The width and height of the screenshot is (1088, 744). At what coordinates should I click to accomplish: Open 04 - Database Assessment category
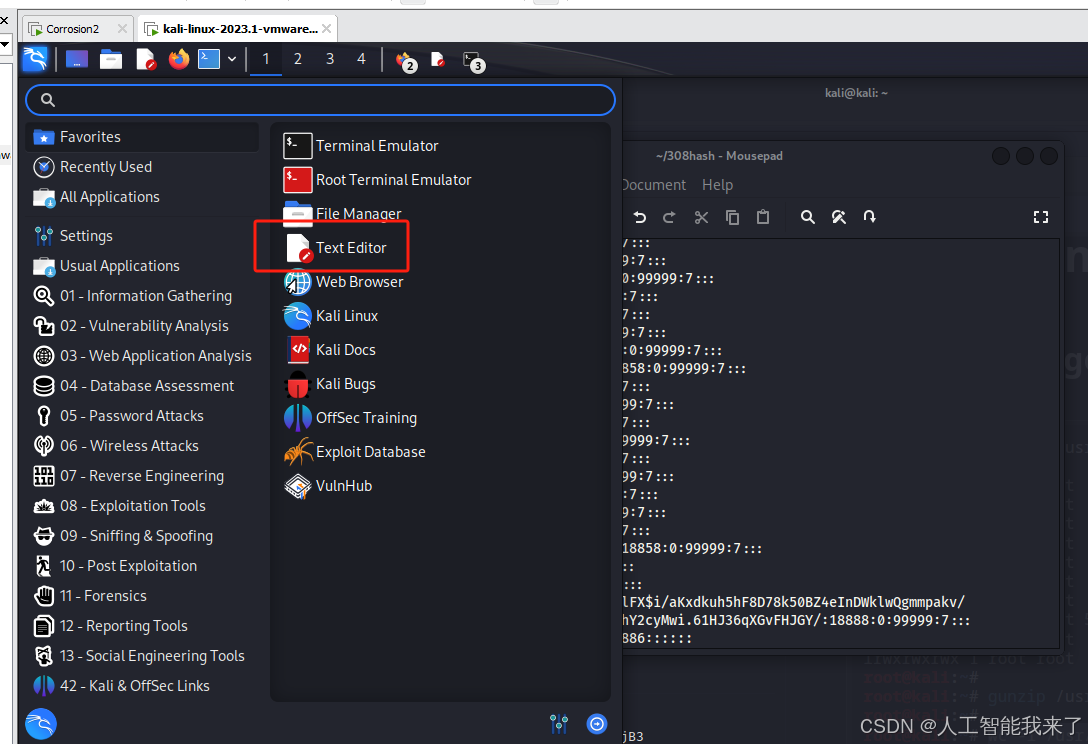point(142,386)
